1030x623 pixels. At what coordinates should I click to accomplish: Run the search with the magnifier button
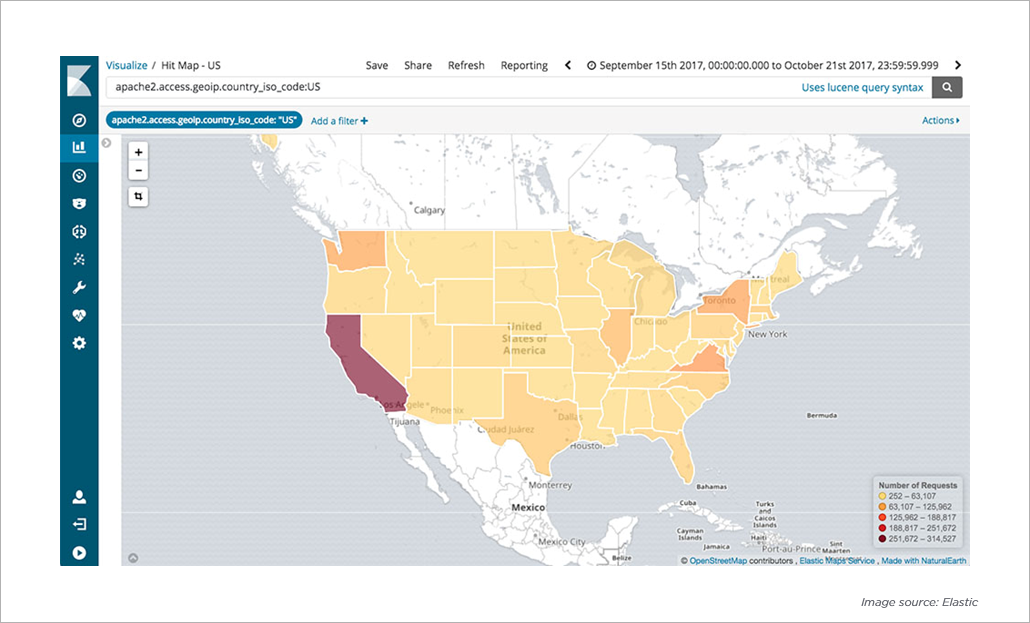946,87
